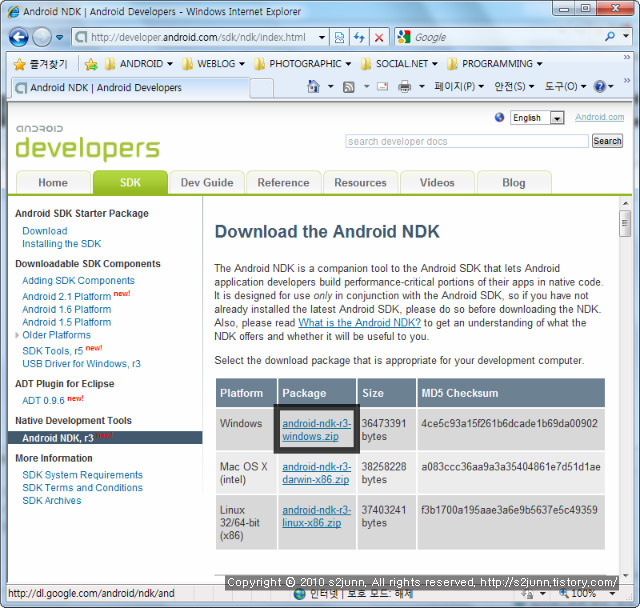Open the Reference tab

pos(283,182)
